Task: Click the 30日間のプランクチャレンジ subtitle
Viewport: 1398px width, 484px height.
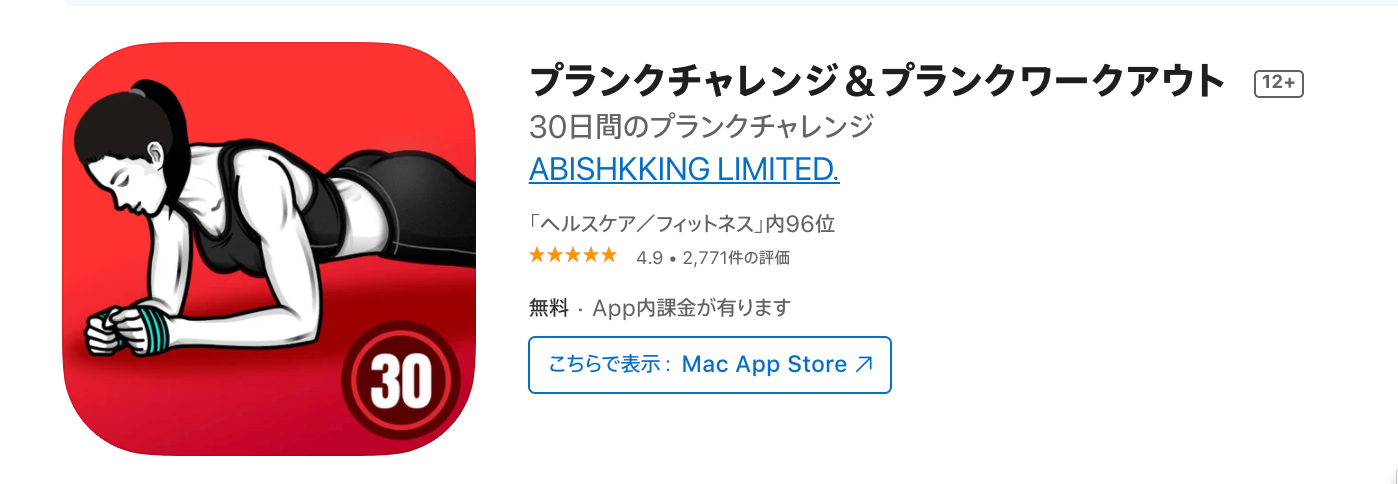Action: [702, 127]
